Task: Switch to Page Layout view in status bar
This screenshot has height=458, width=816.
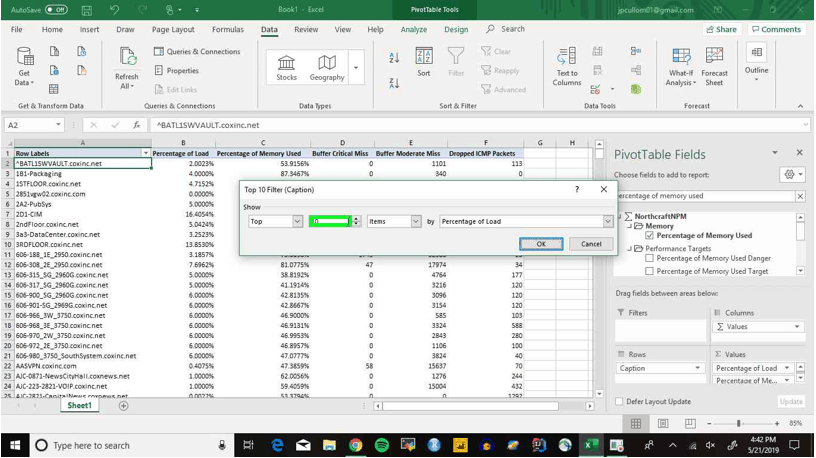Action: point(663,424)
